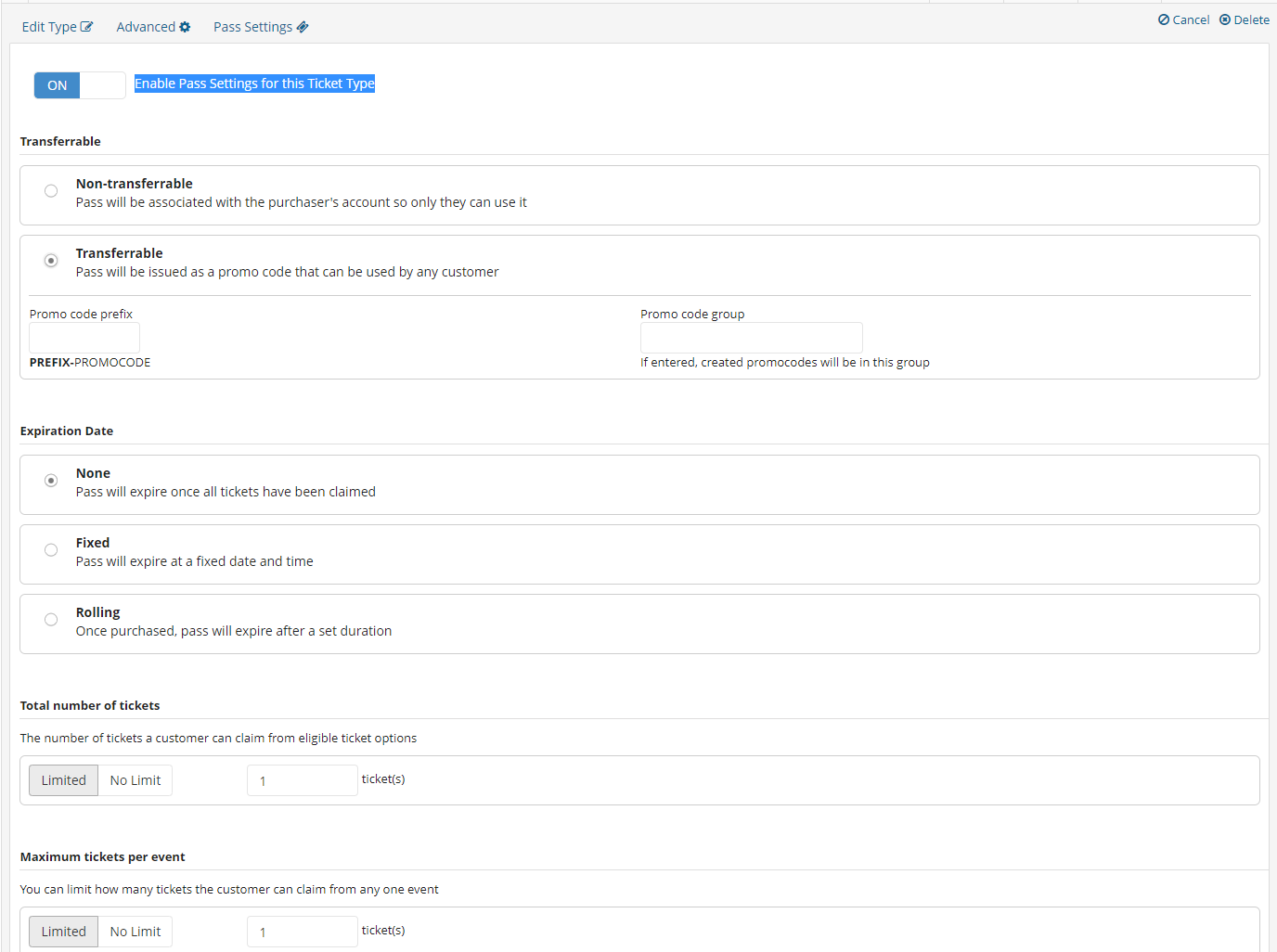This screenshot has width=1277, height=952.
Task: Select the Non-transferrable radio option
Action: [51, 191]
